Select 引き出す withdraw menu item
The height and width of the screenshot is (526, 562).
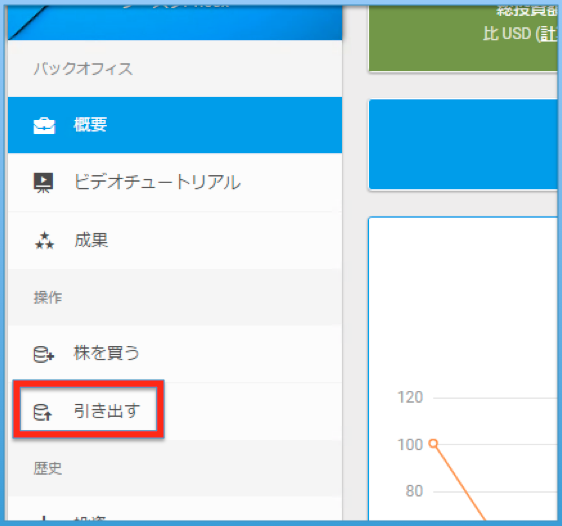(x=175, y=411)
